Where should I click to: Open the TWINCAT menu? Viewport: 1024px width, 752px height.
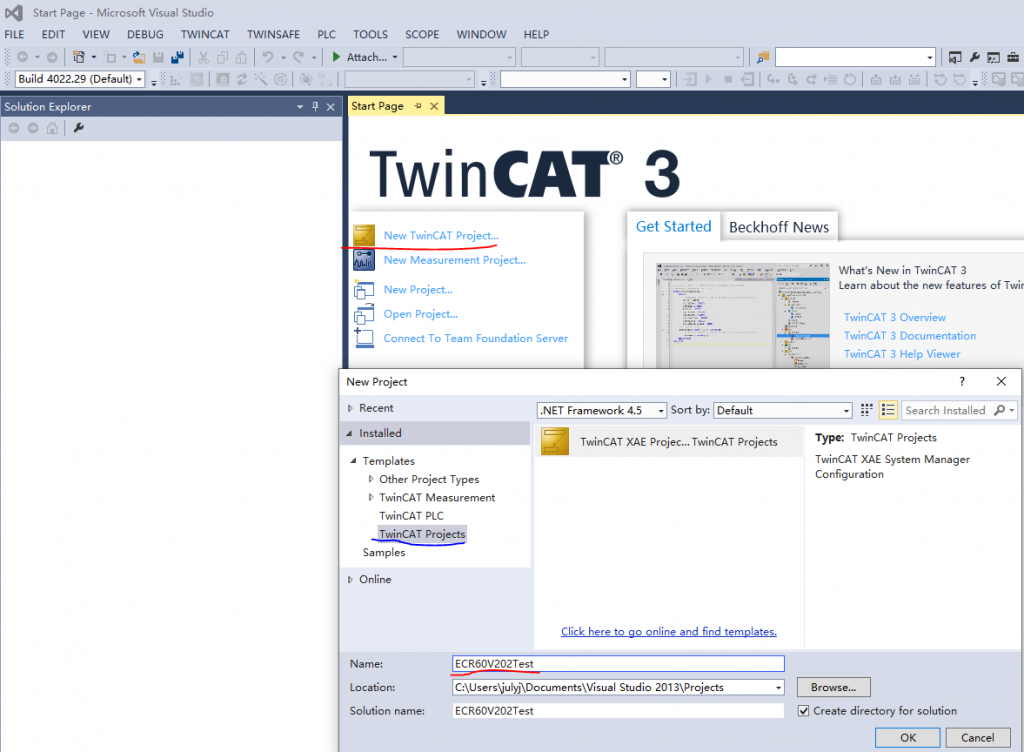click(x=205, y=35)
